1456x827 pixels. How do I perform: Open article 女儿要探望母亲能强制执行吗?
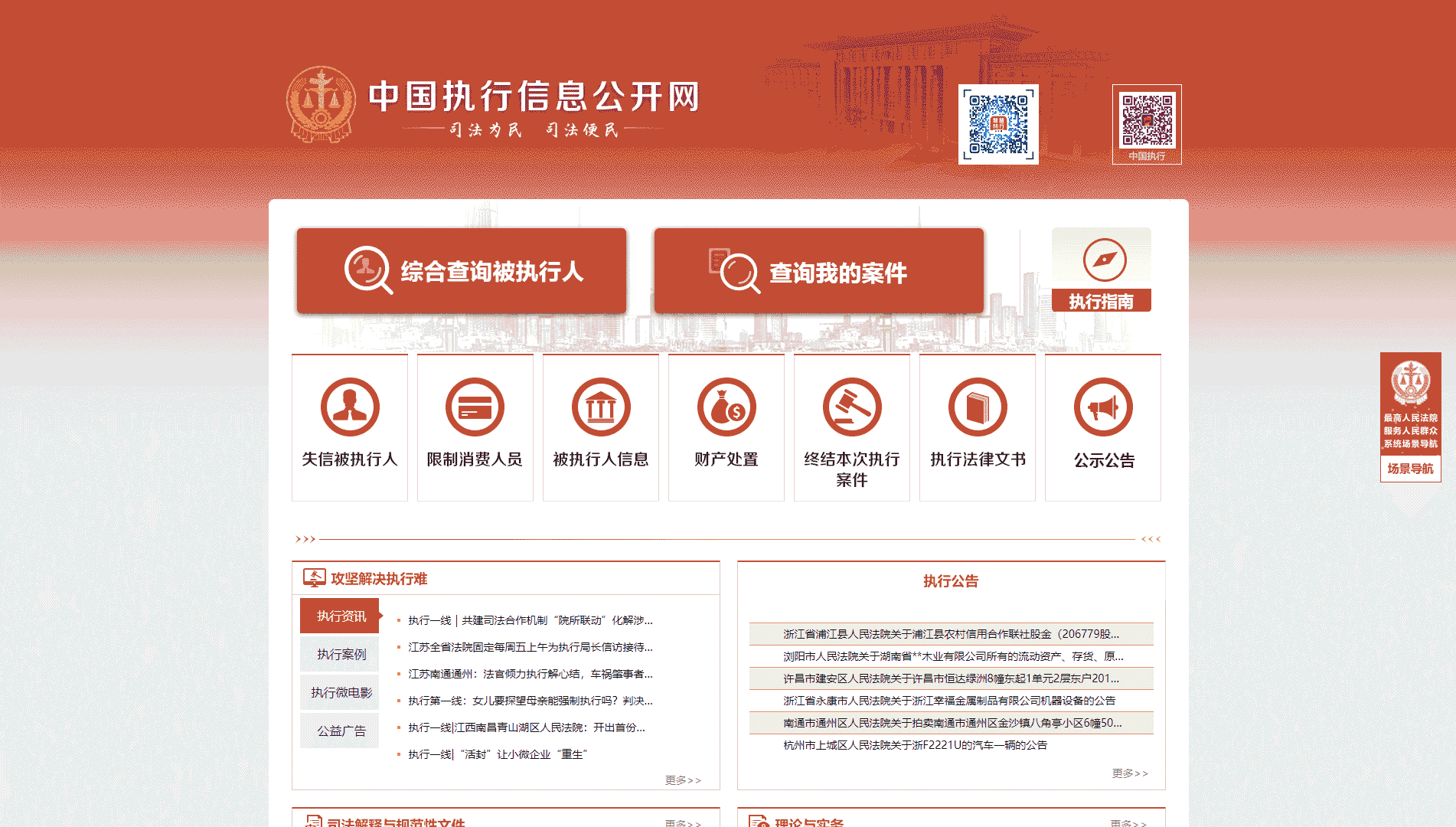click(x=530, y=701)
